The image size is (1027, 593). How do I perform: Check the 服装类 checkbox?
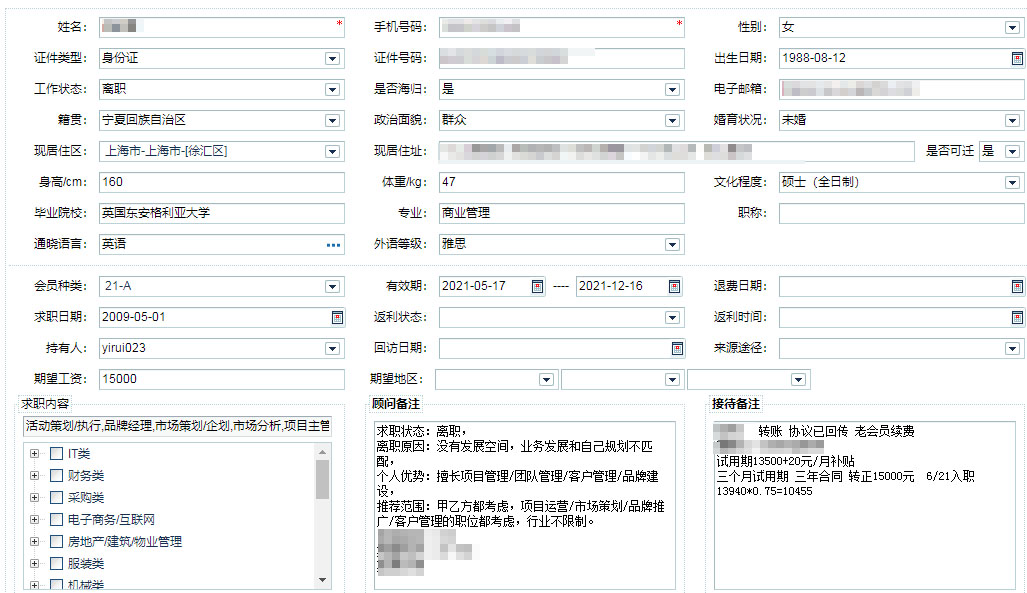pyautogui.click(x=56, y=564)
